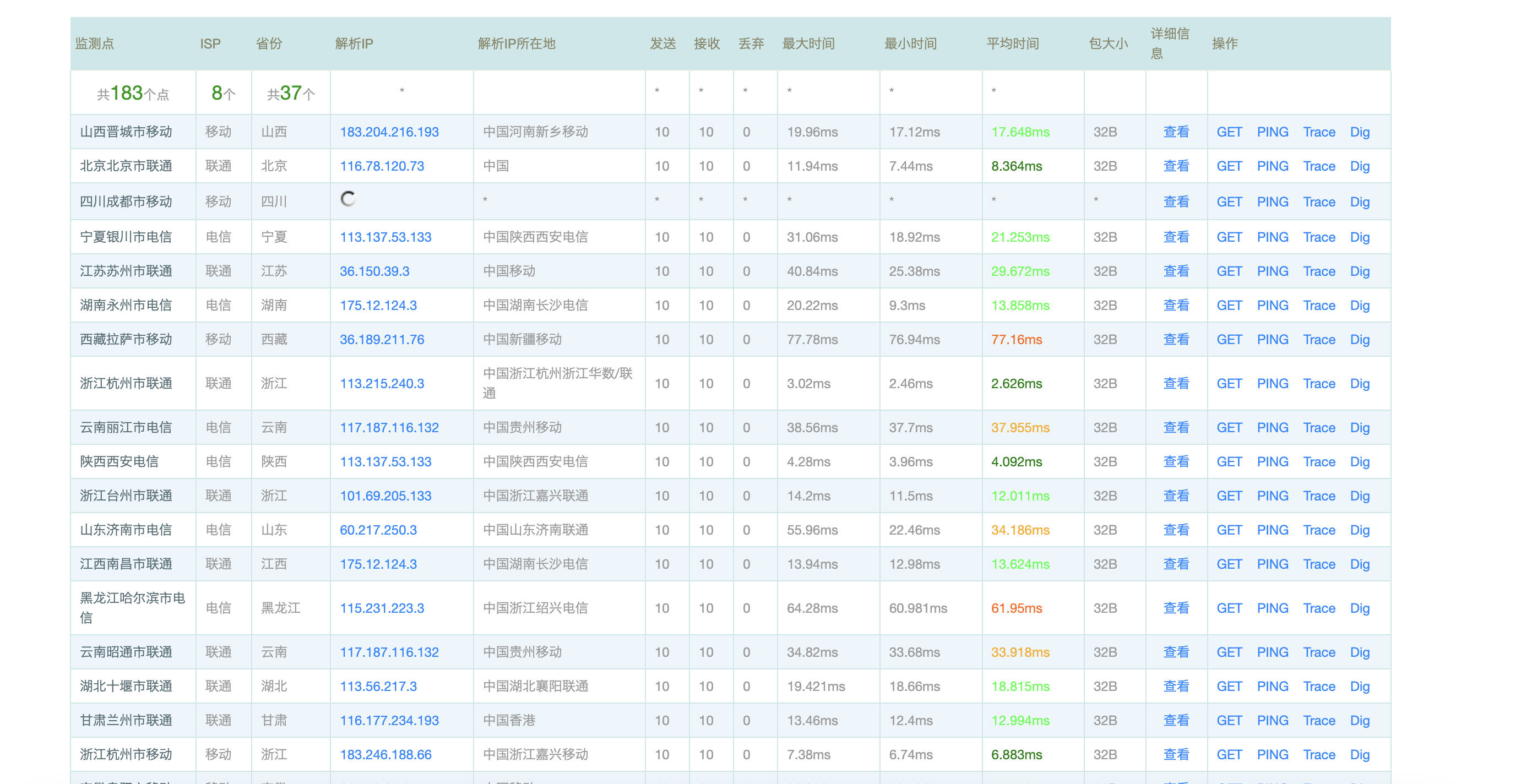Viewport: 1521px width, 784px height.
Task: Open IP link 113.215.240.3
Action: [382, 383]
